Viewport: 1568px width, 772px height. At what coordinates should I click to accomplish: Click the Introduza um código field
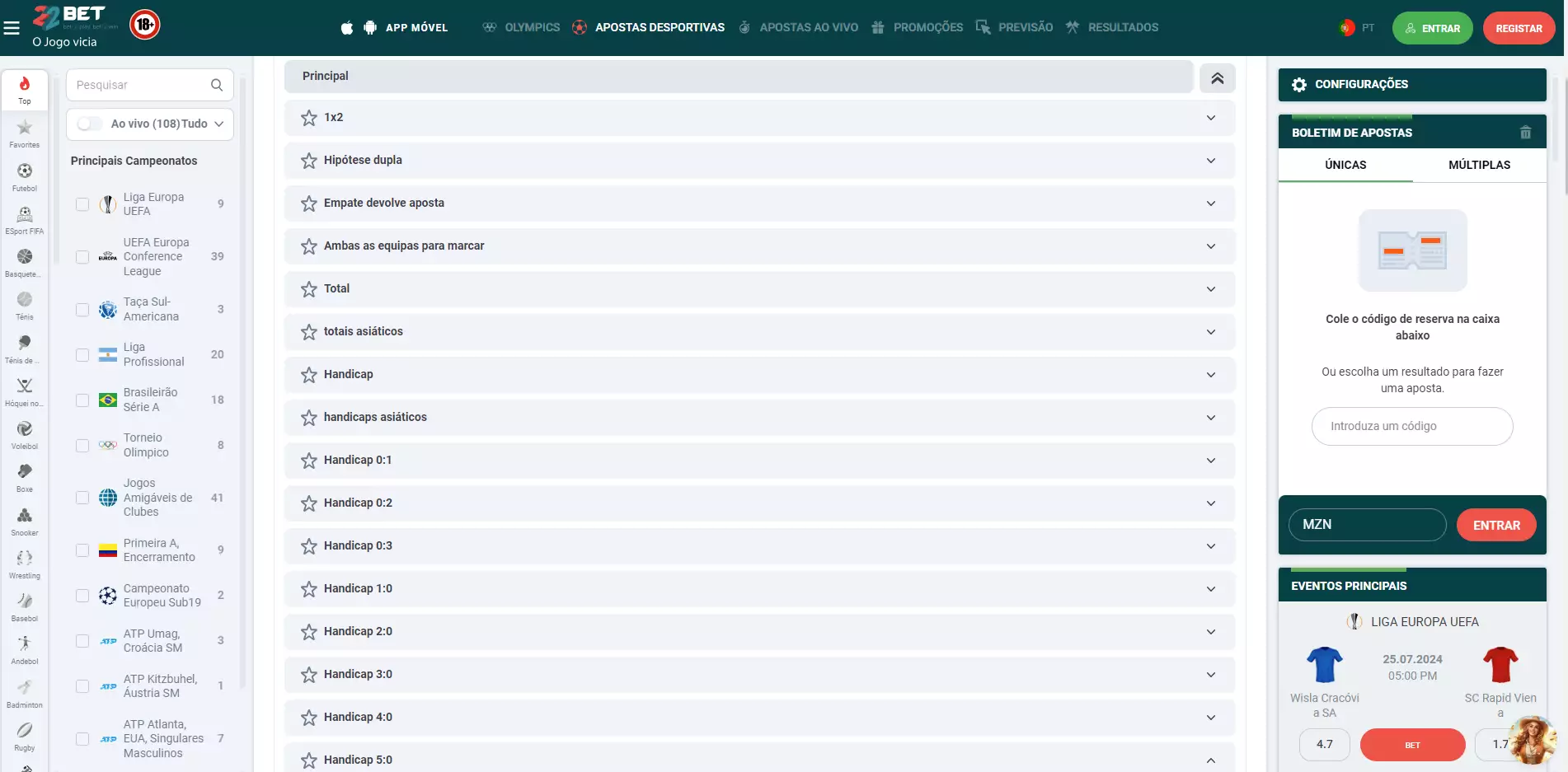tap(1411, 426)
